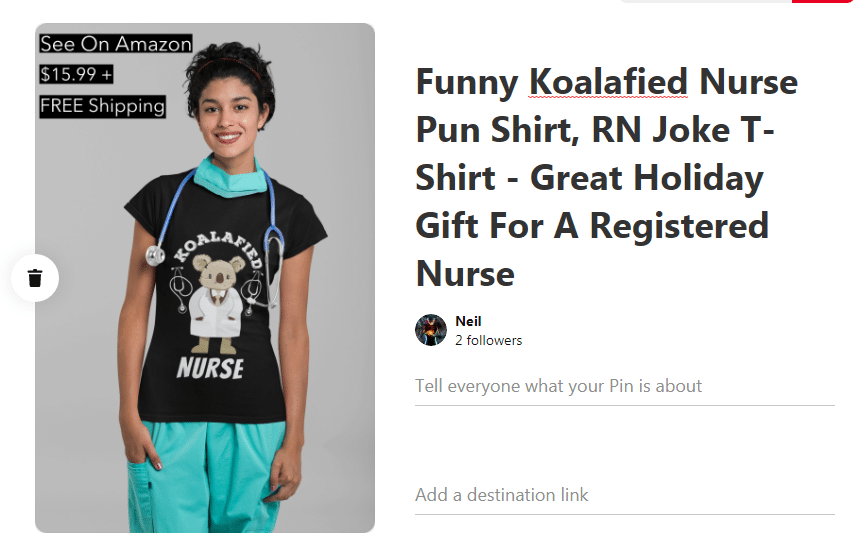The height and width of the screenshot is (551, 865).
Task: Delete the pin image with trash icon
Action: click(x=35, y=278)
